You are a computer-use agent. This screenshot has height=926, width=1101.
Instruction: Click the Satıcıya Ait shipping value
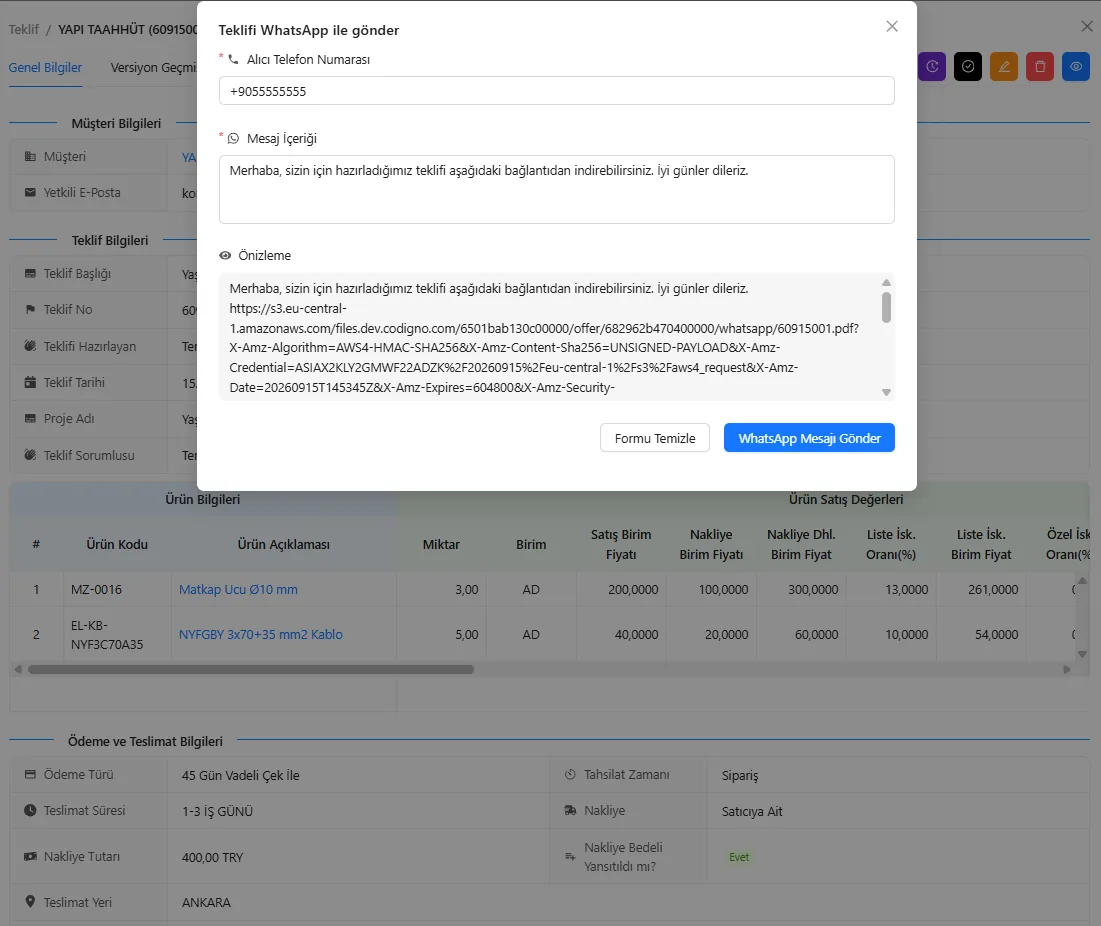(752, 812)
